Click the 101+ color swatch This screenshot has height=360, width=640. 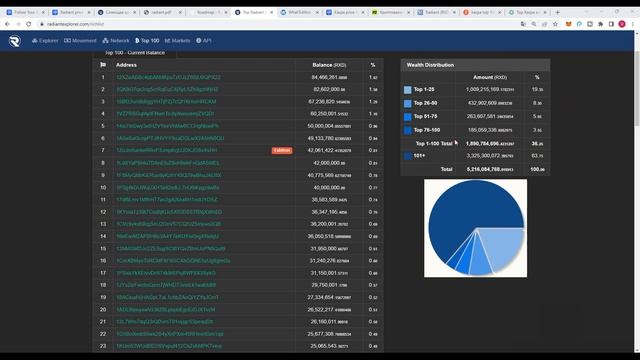407,156
